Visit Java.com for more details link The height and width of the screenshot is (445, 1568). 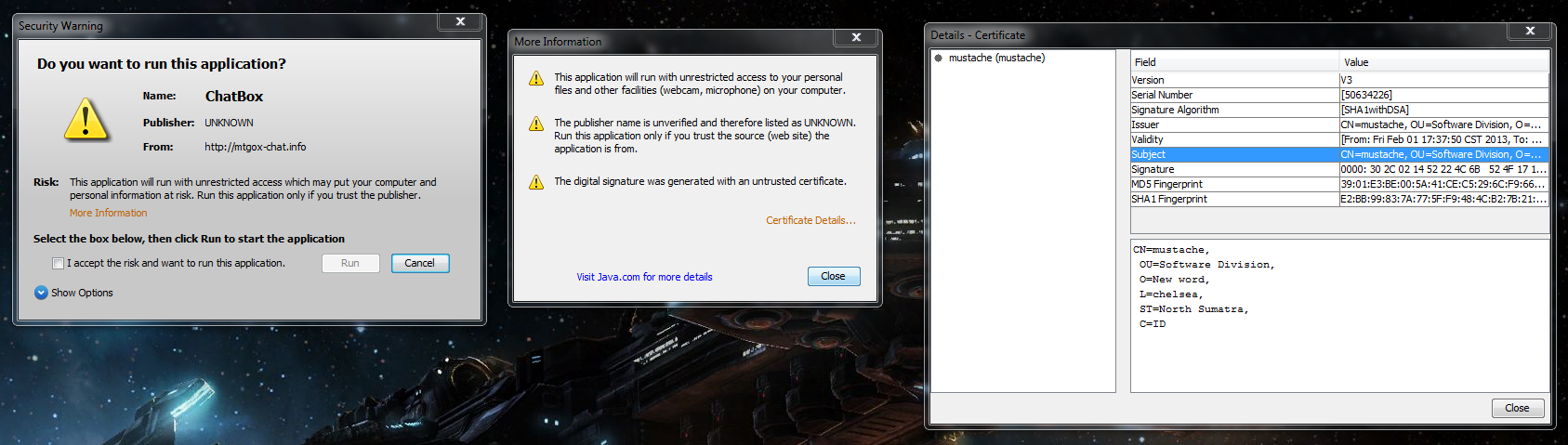coord(644,277)
